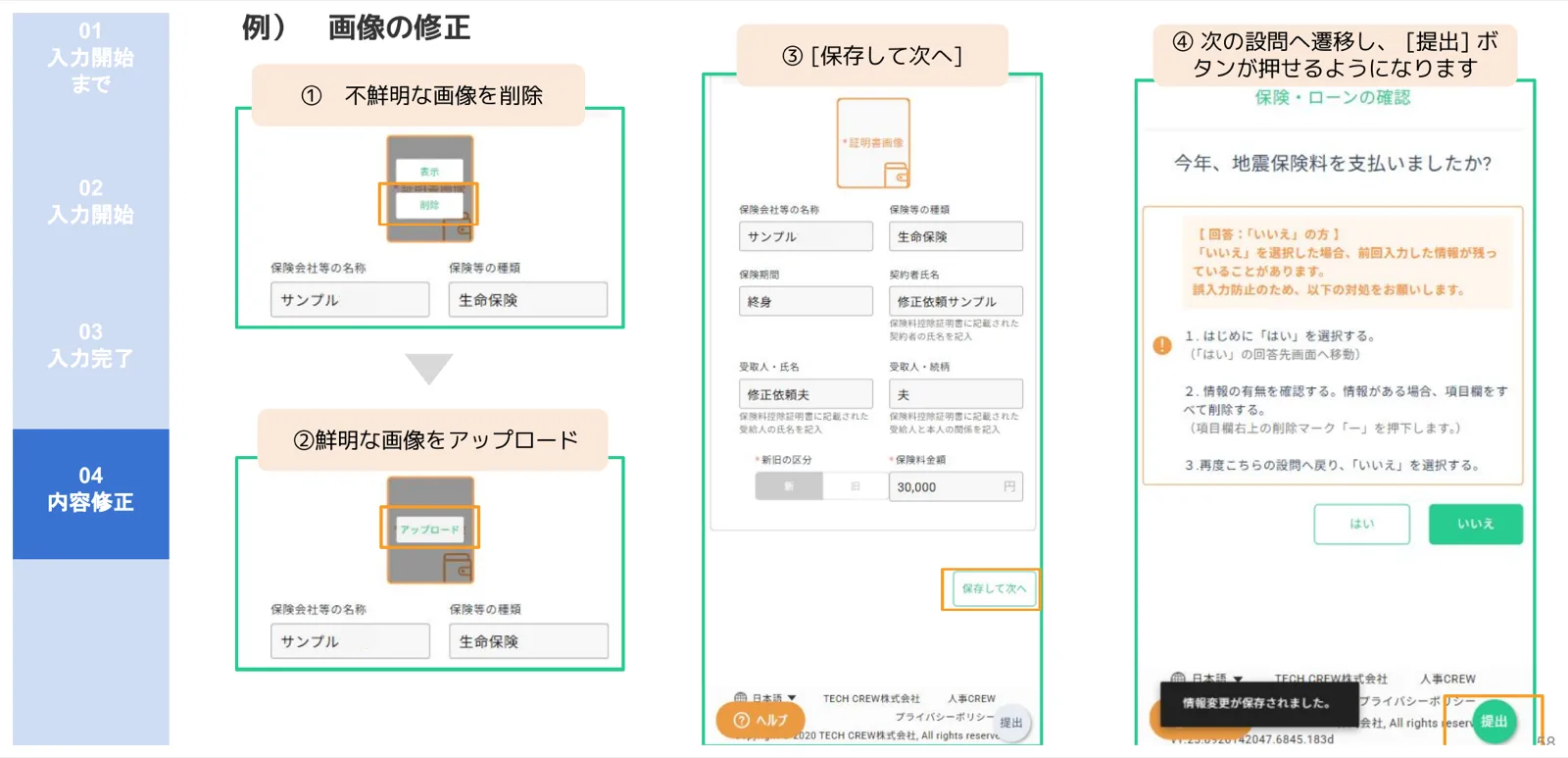
Task: Click 保険等の種類 field in step ③ form
Action: tap(955, 236)
